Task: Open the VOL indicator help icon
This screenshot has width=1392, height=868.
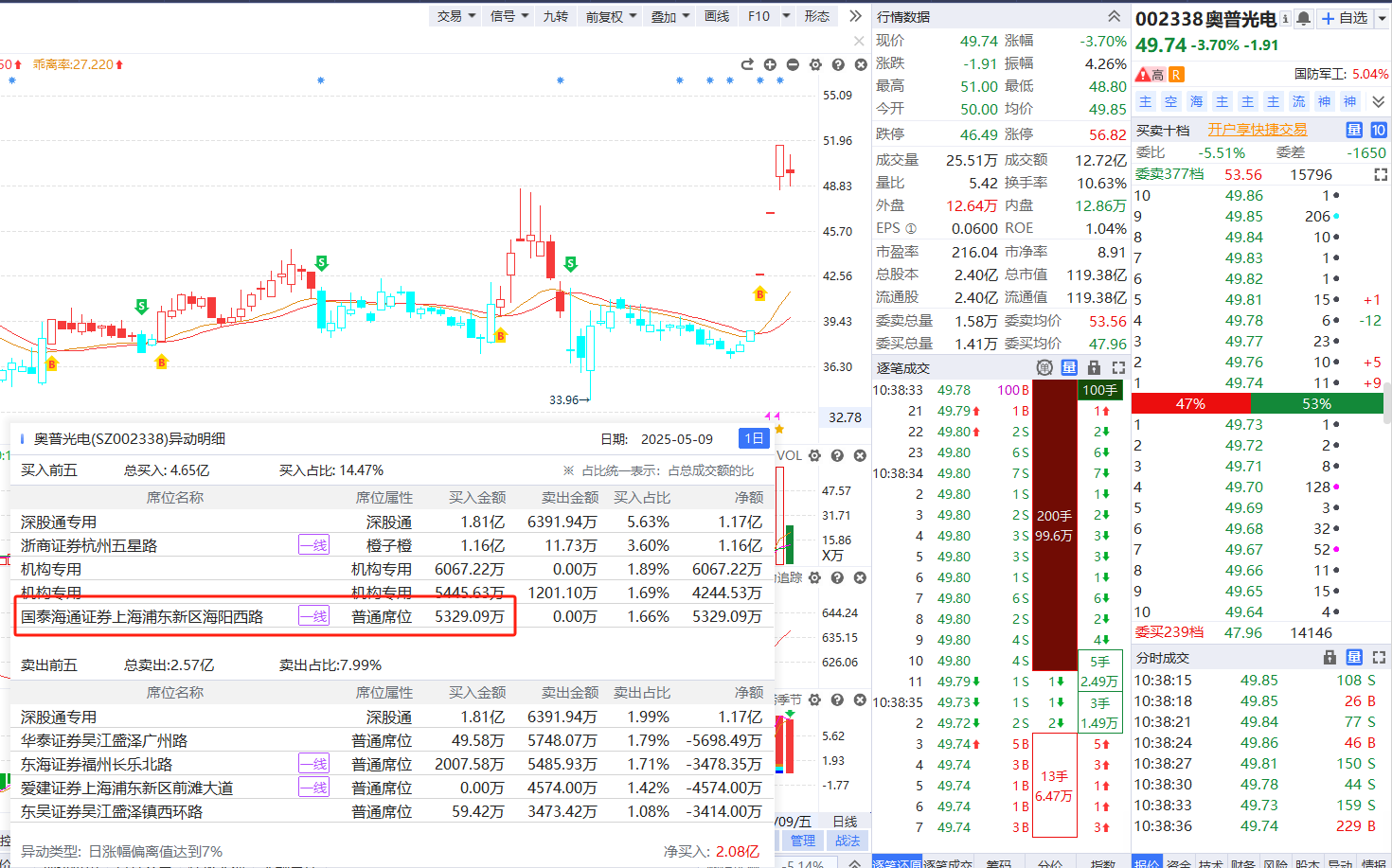Action: click(837, 455)
